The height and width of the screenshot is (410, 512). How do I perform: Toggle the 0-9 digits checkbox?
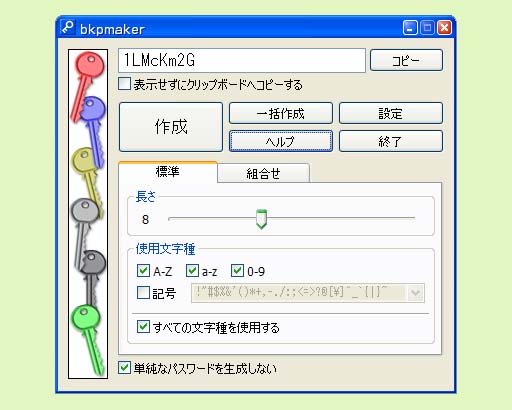click(x=237, y=271)
